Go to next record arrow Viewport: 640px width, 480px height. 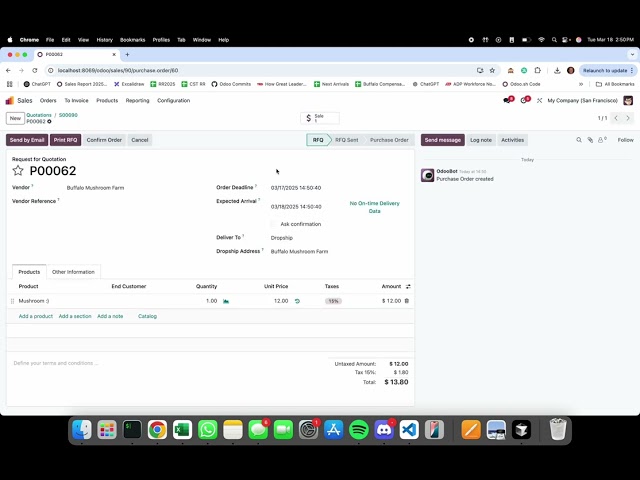pos(628,118)
